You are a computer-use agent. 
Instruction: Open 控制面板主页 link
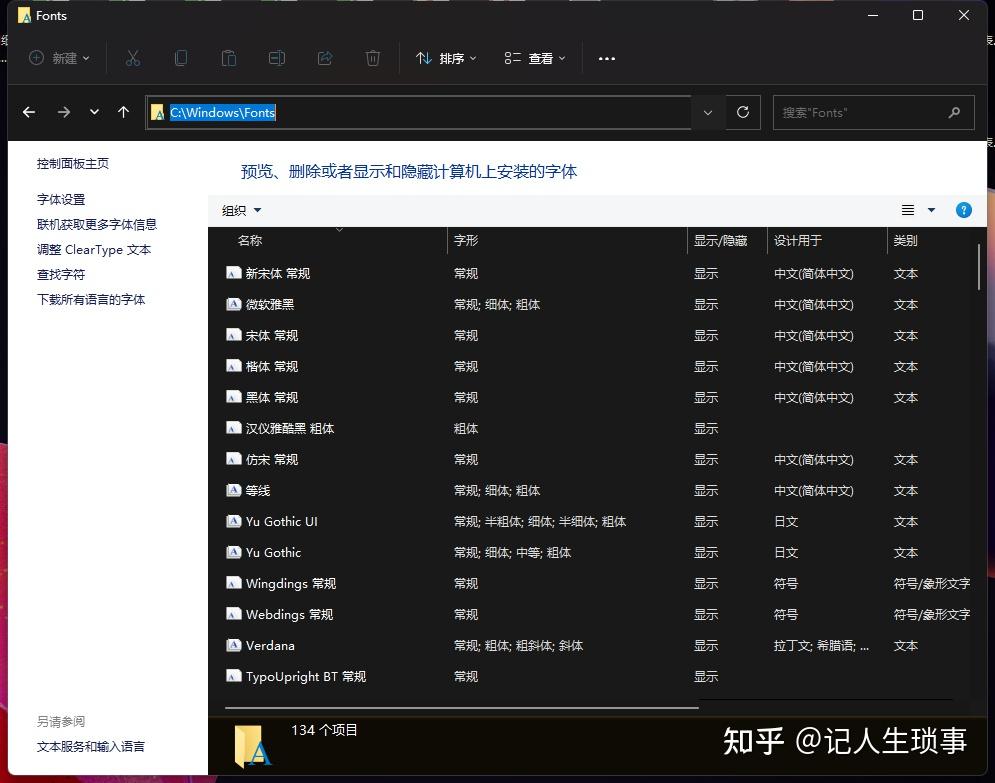(x=72, y=164)
